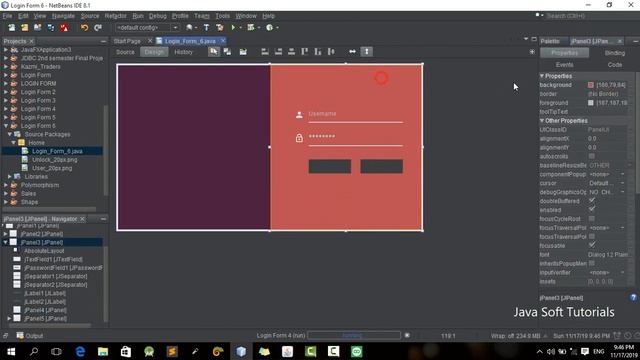Activate Connection Mode in designer toolbar

click(227, 51)
